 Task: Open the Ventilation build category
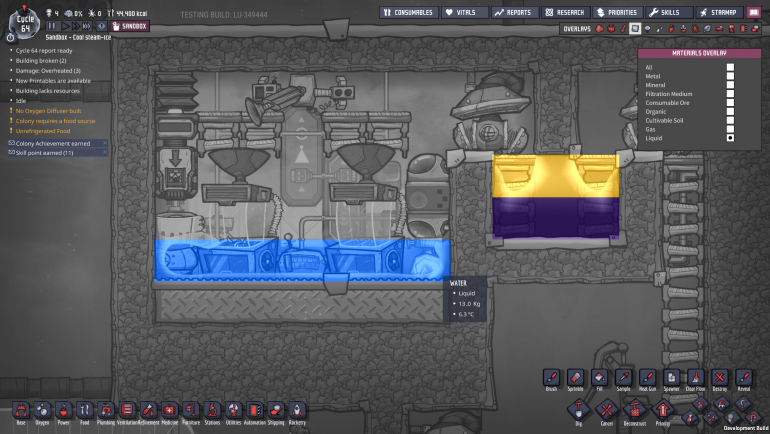[x=127, y=410]
